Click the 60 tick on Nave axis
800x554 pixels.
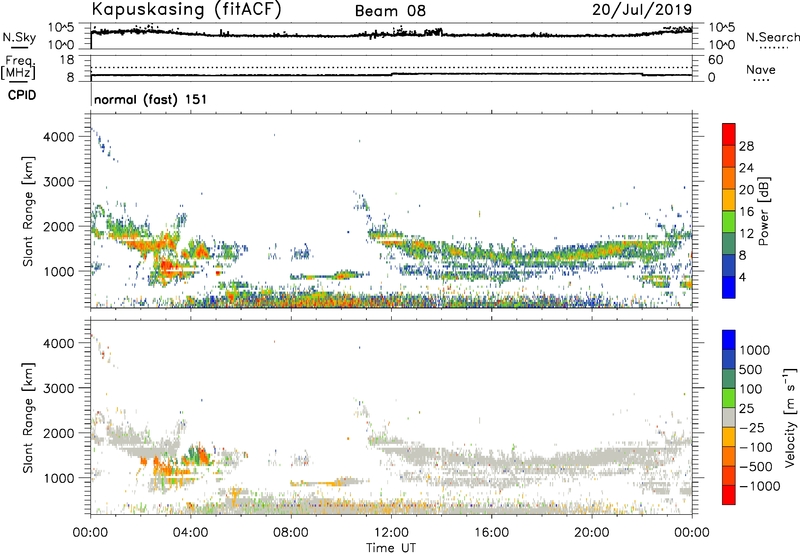[x=715, y=60]
